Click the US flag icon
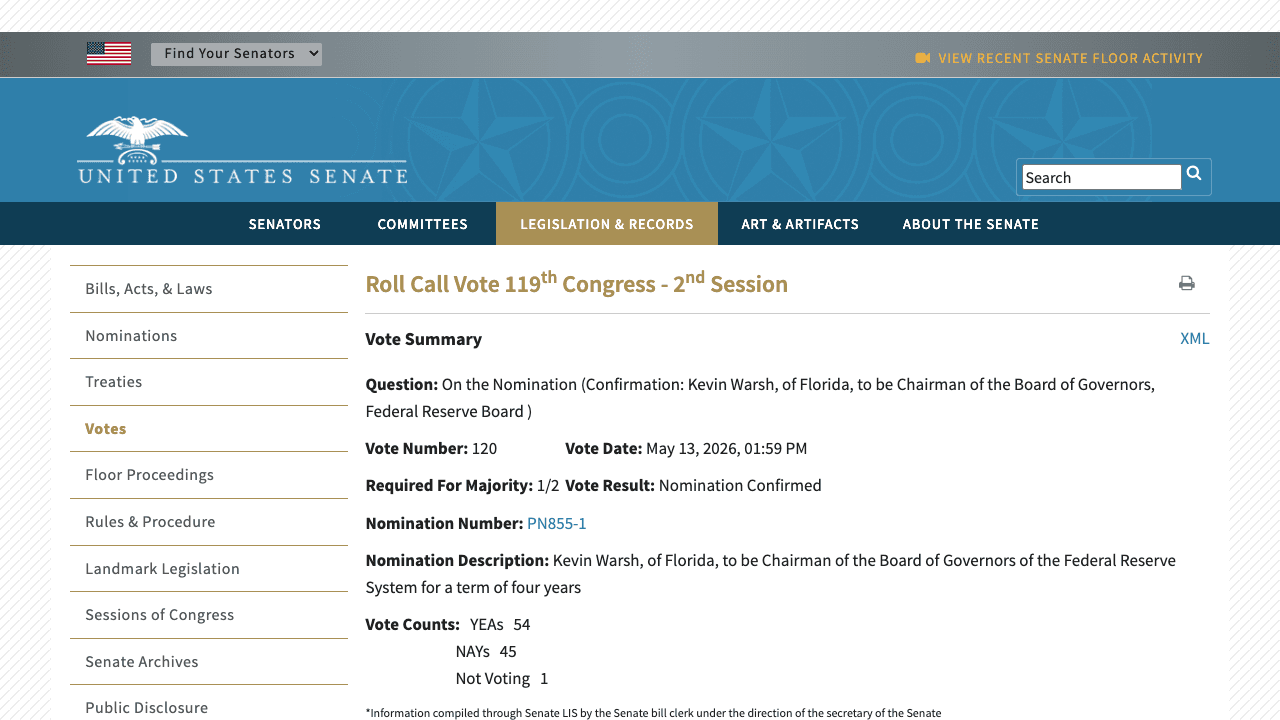The image size is (1280, 720). pos(109,54)
